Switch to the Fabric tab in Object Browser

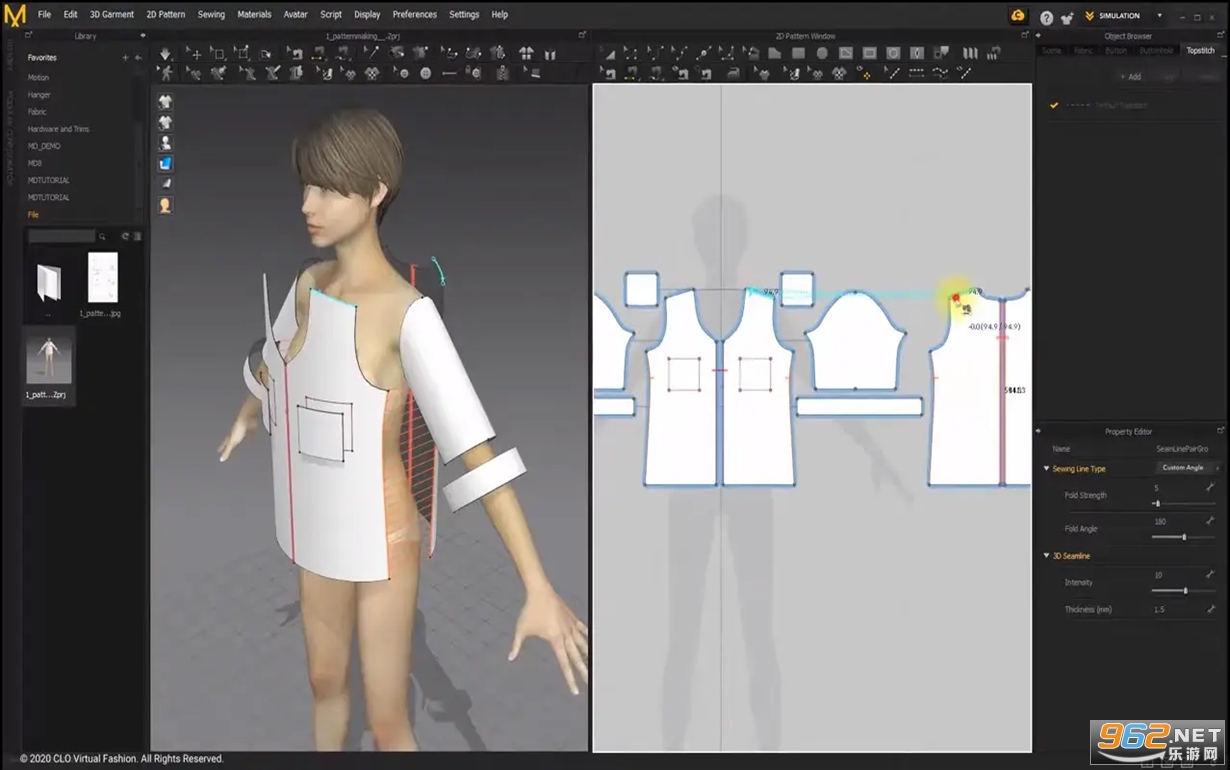1083,50
